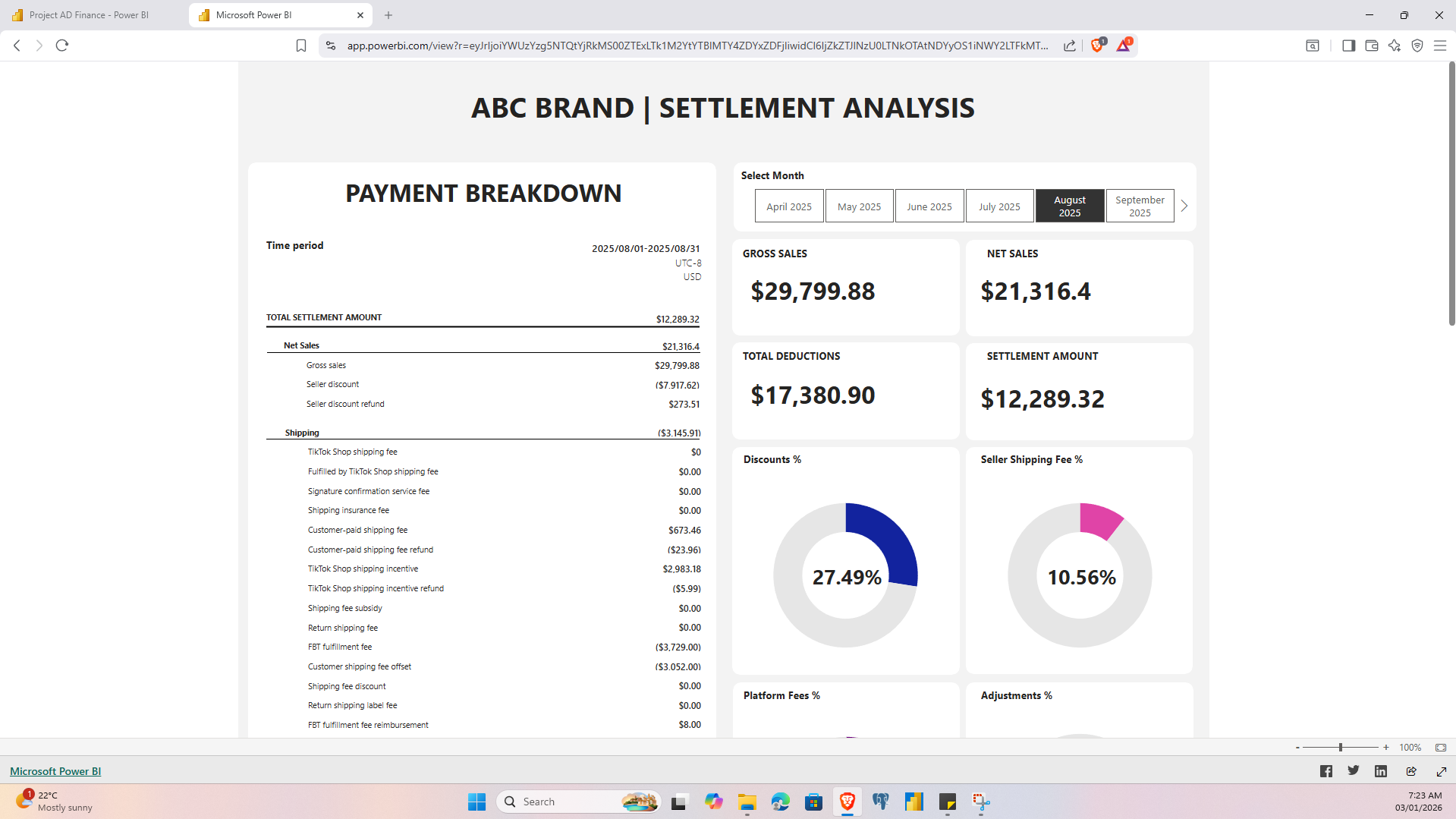Share report on LinkedIn icon
The image size is (1456, 819).
(x=1380, y=771)
